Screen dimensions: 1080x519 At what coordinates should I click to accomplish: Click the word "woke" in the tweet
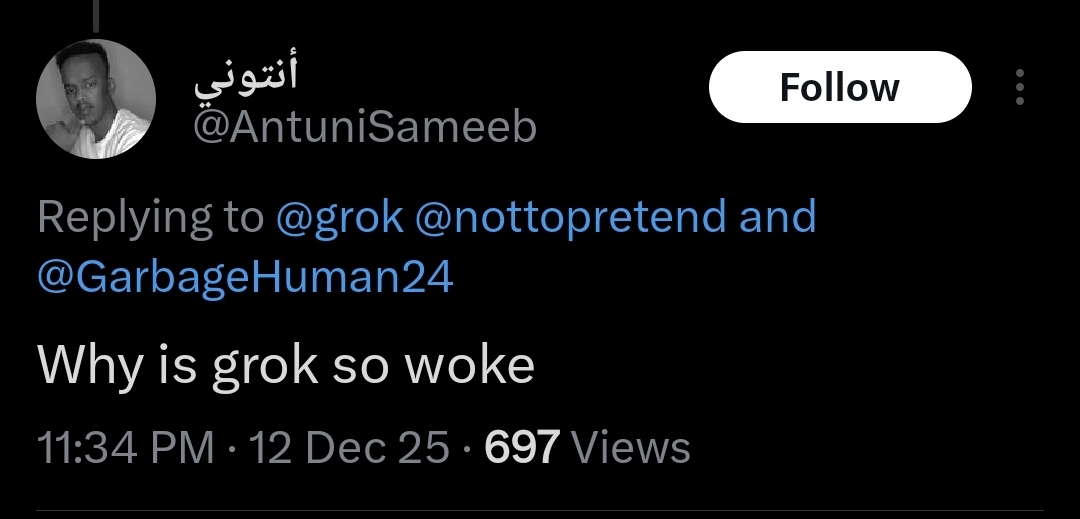click(469, 366)
